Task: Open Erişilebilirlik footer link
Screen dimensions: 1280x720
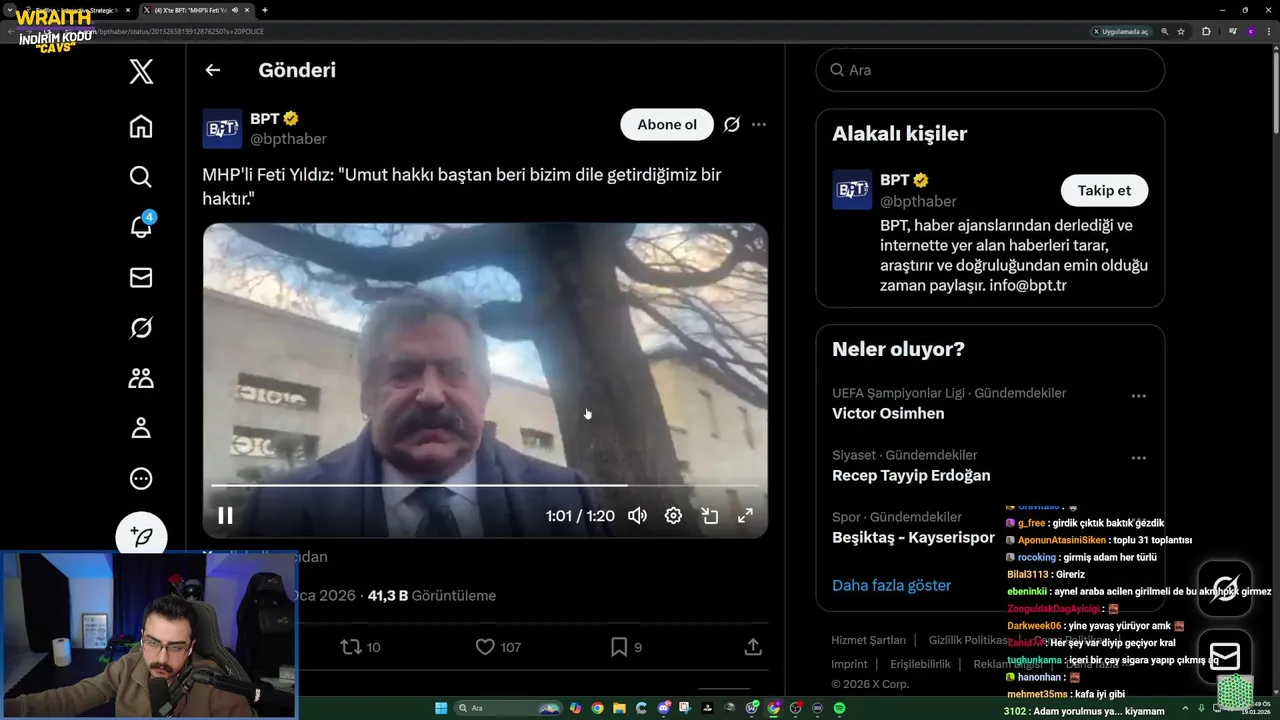Action: pyautogui.click(x=920, y=664)
